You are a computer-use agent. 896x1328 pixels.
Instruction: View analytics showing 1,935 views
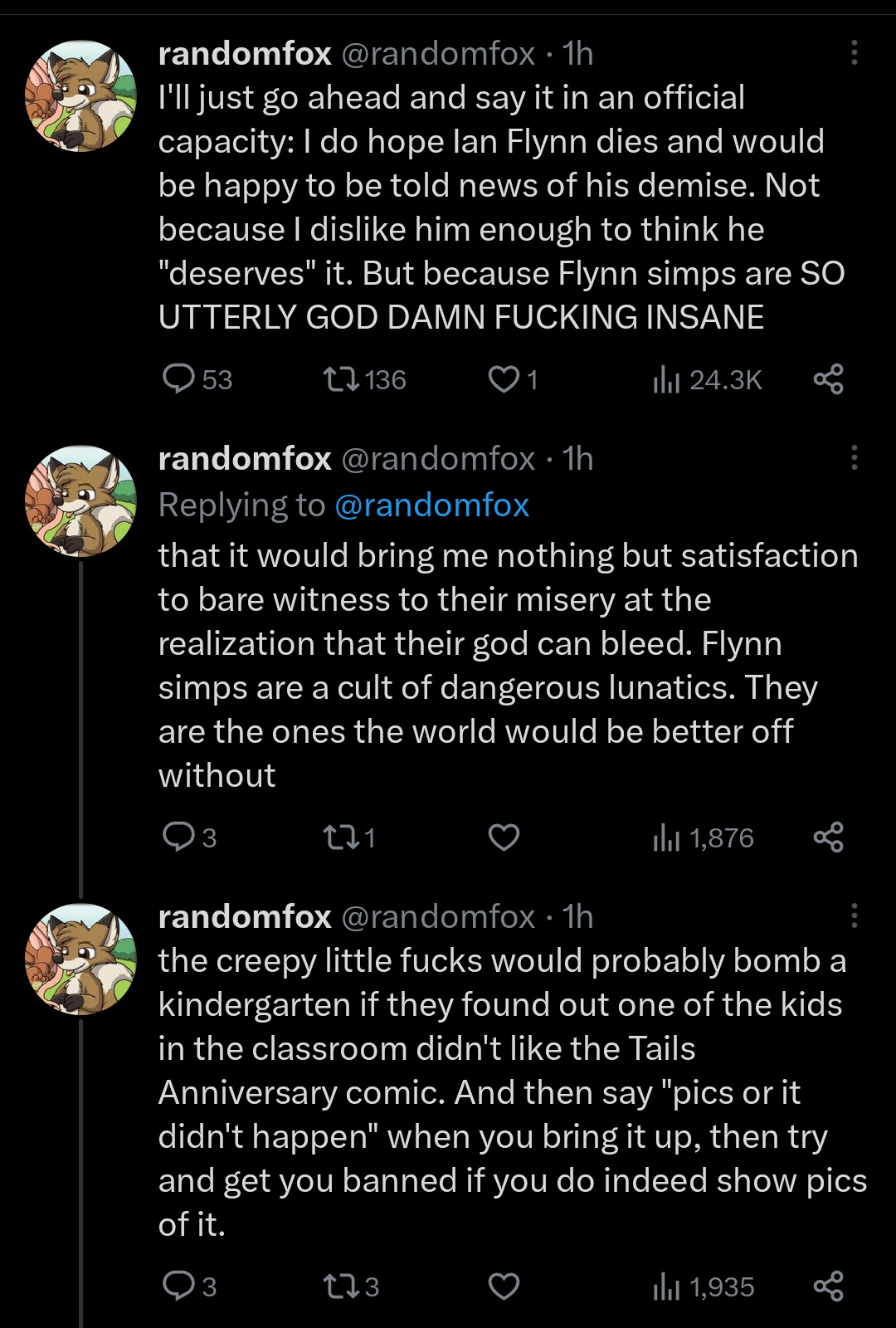[666, 1286]
